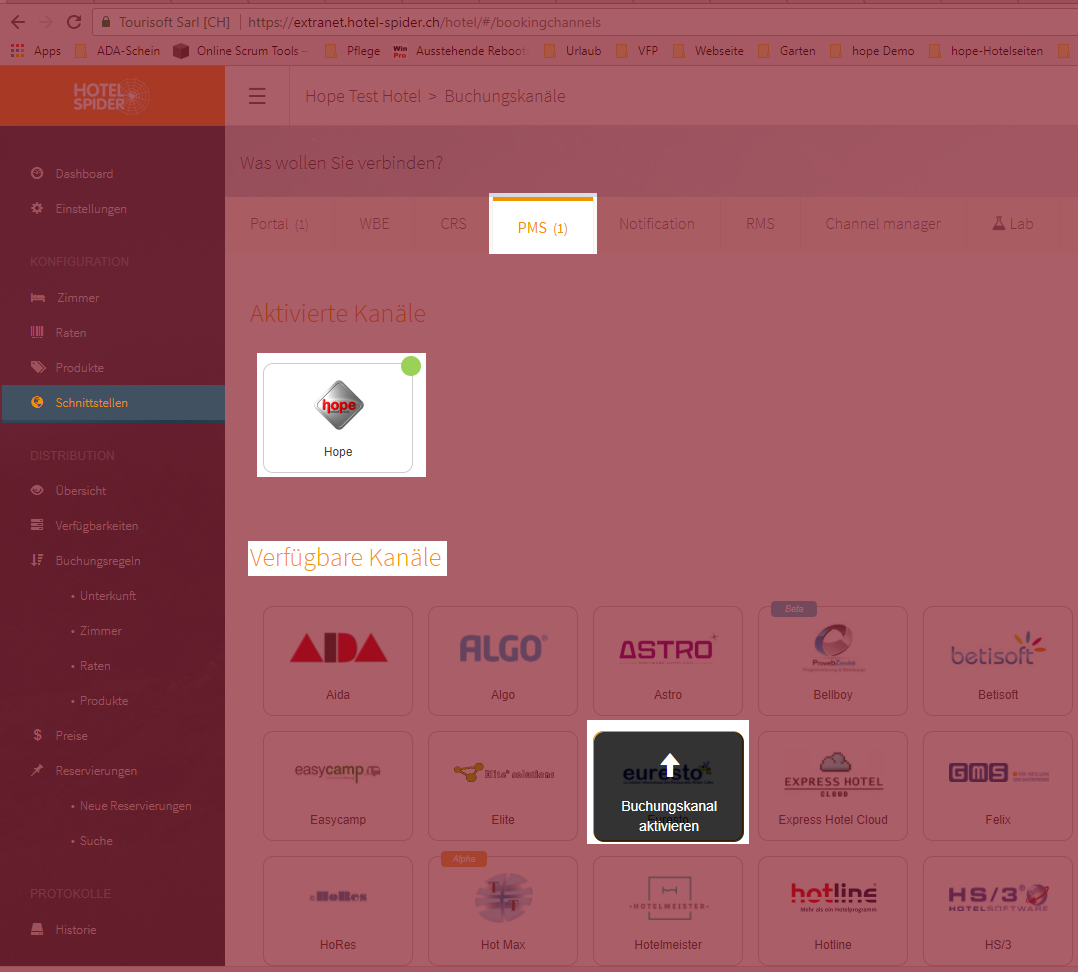This screenshot has width=1078, height=972.
Task: Click Buchungskanal aktivieren on Euresto card
Action: tap(668, 786)
